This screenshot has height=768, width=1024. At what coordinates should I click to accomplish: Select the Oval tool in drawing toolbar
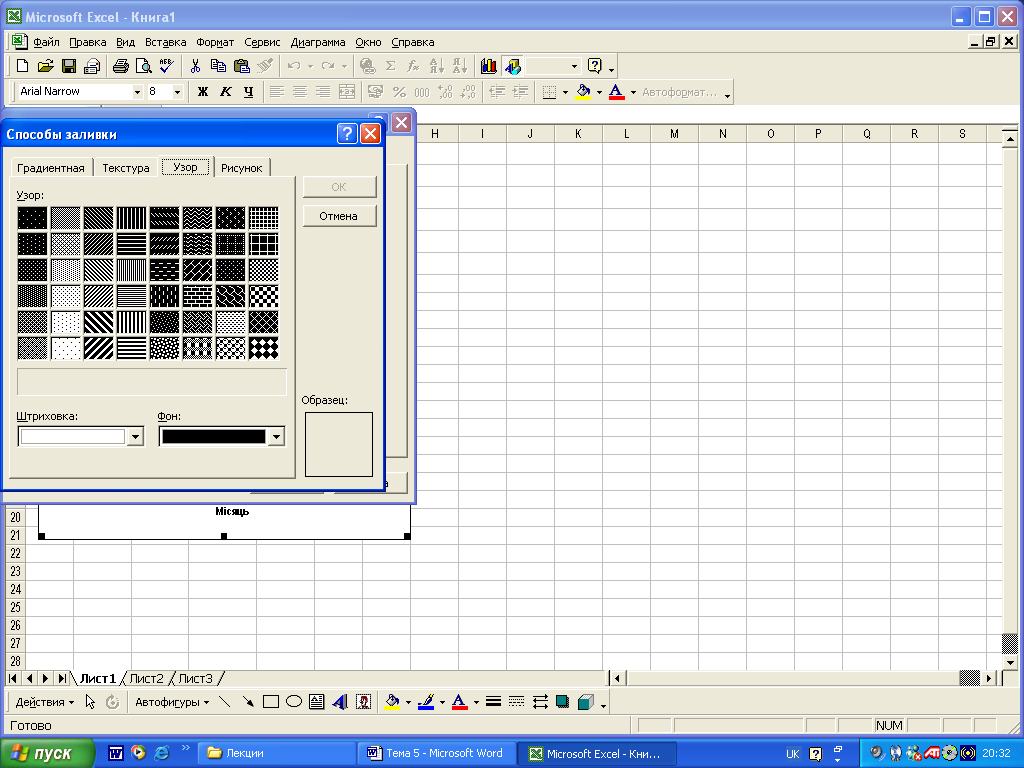click(x=294, y=702)
